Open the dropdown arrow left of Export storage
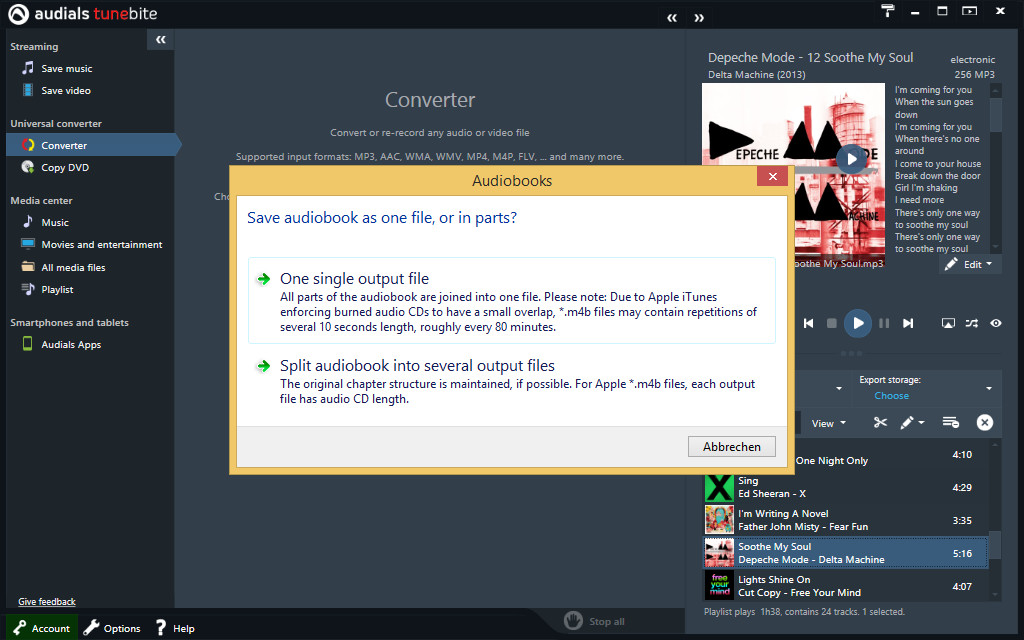Viewport: 1024px width, 640px height. click(839, 389)
